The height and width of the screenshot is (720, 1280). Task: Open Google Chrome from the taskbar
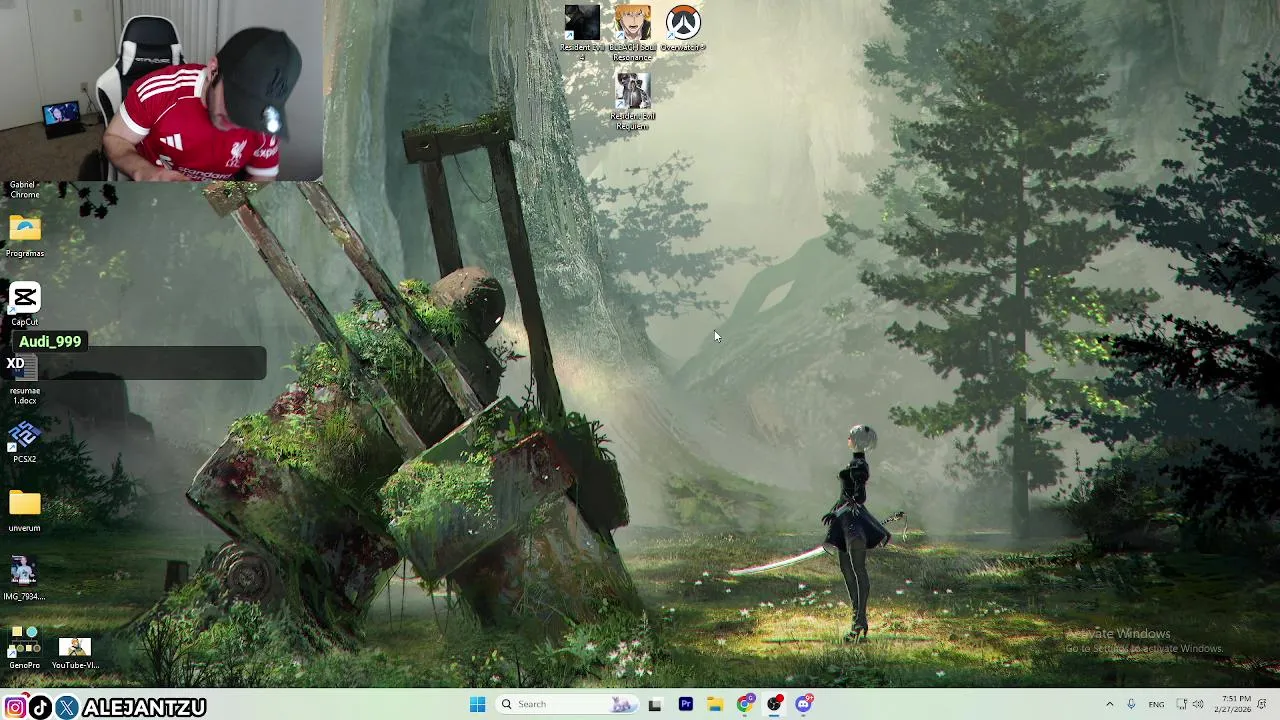click(745, 704)
